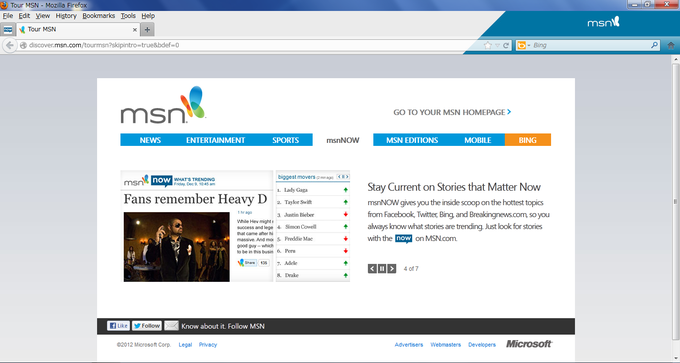Image resolution: width=680 pixels, height=363 pixels.
Task: Follow Go To Your MSN Homepage link
Action: [x=452, y=112]
